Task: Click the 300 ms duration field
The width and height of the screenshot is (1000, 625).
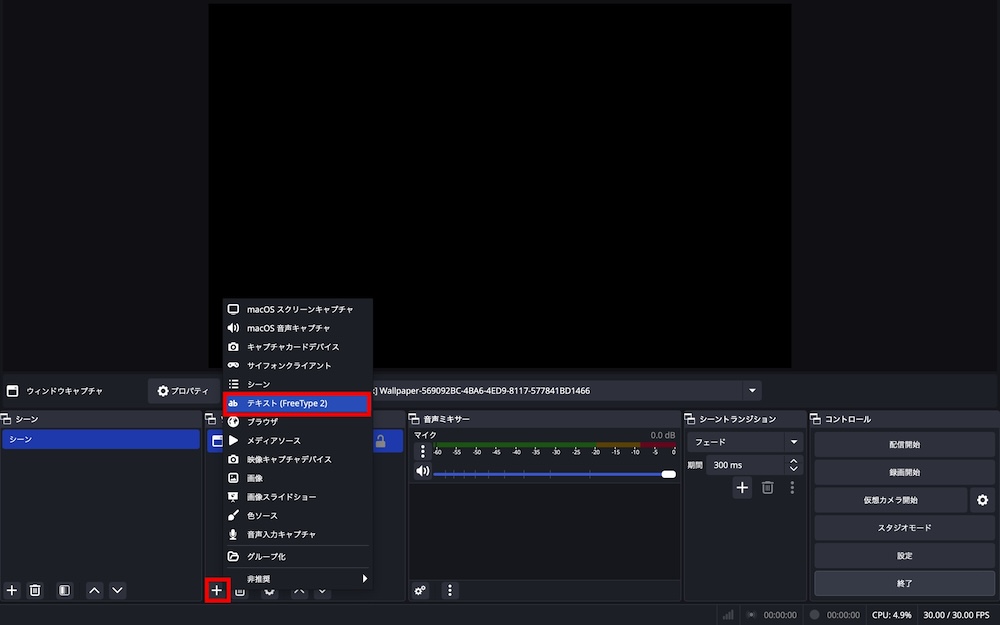Action: (x=746, y=465)
